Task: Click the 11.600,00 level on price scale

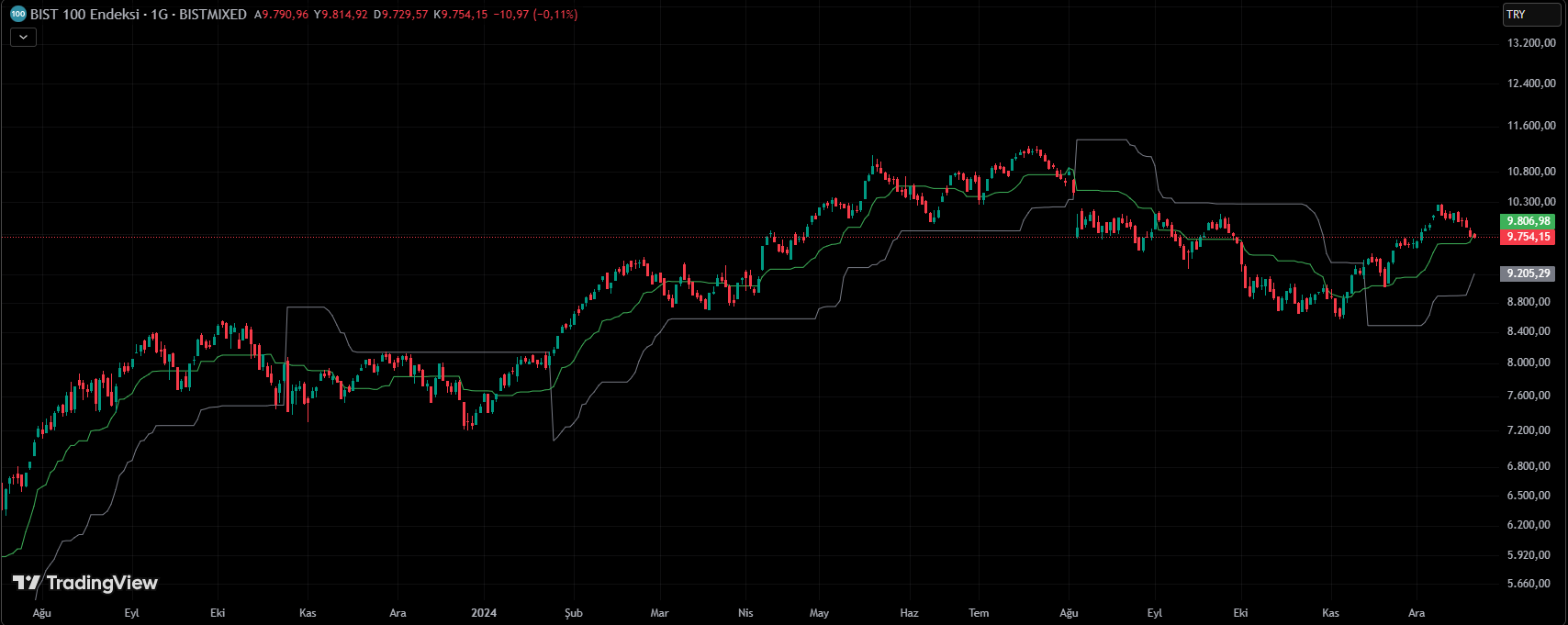Action: click(1530, 126)
